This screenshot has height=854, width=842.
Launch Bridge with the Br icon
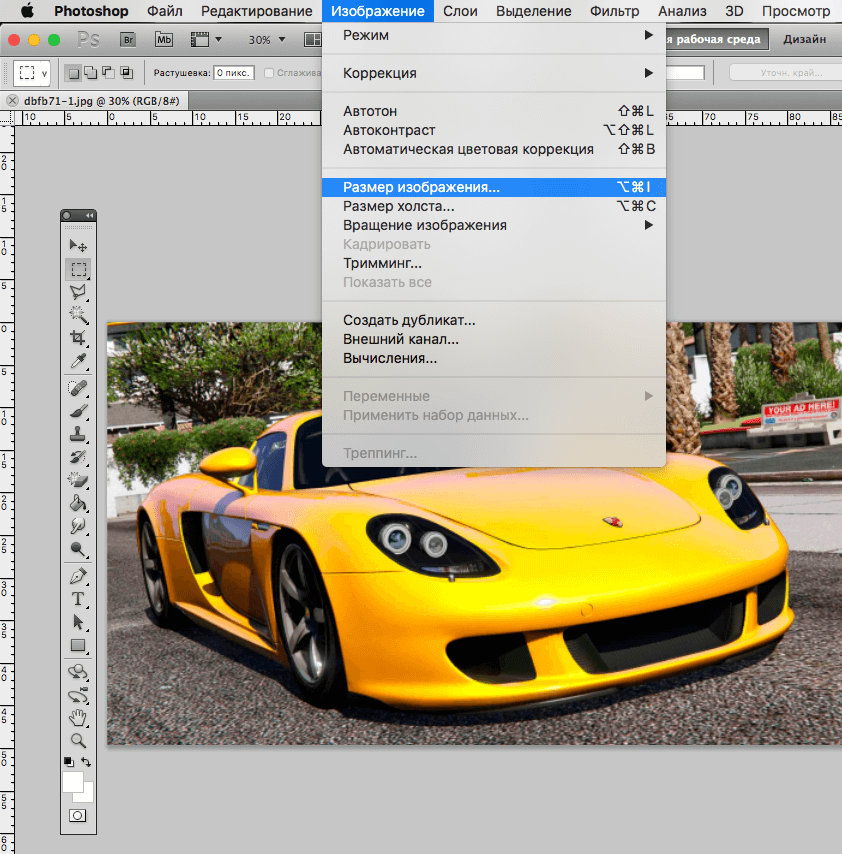128,40
